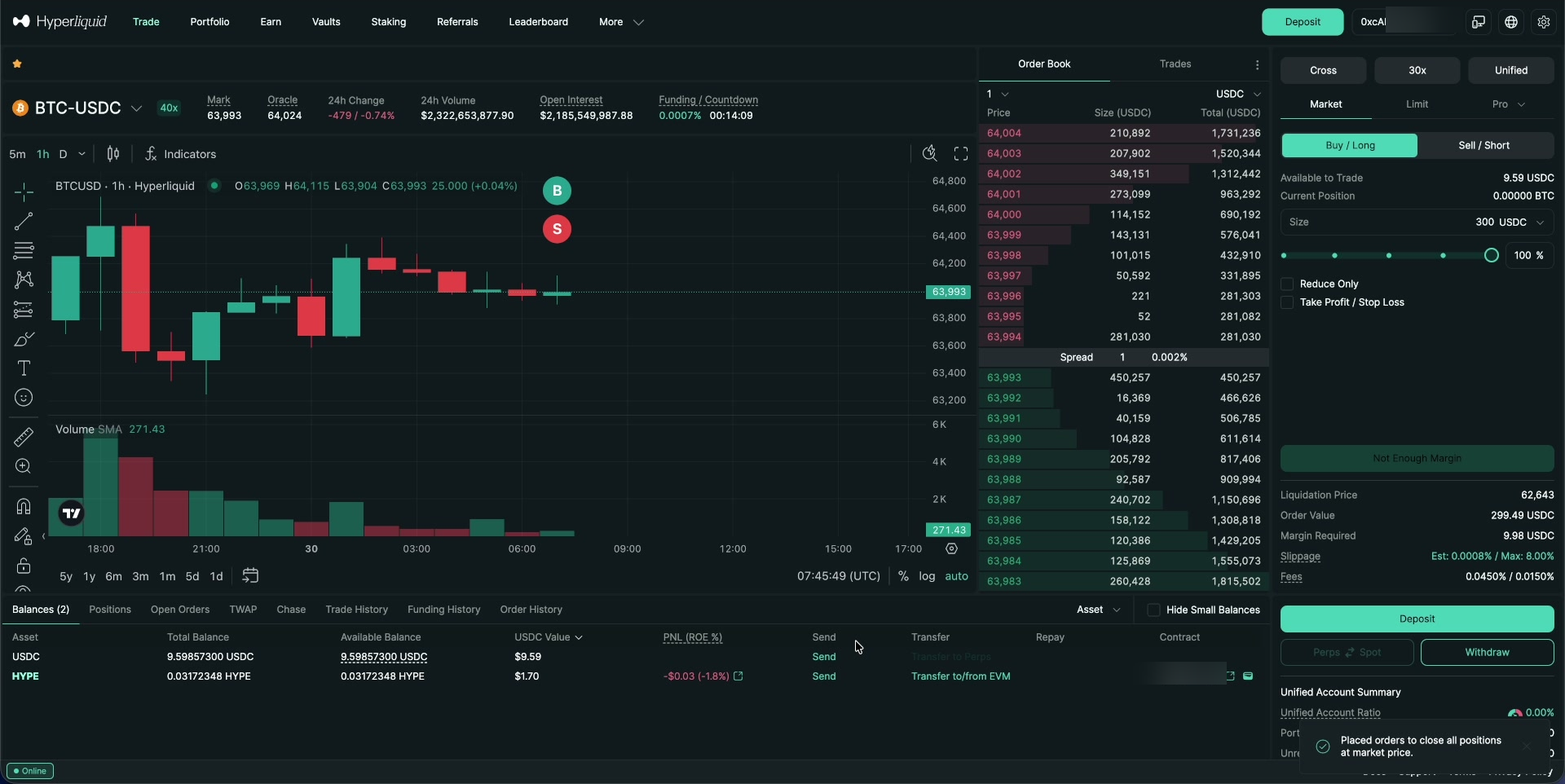This screenshot has width=1565, height=784.
Task: Change order size currency USDC dropdown
Action: click(x=1521, y=222)
